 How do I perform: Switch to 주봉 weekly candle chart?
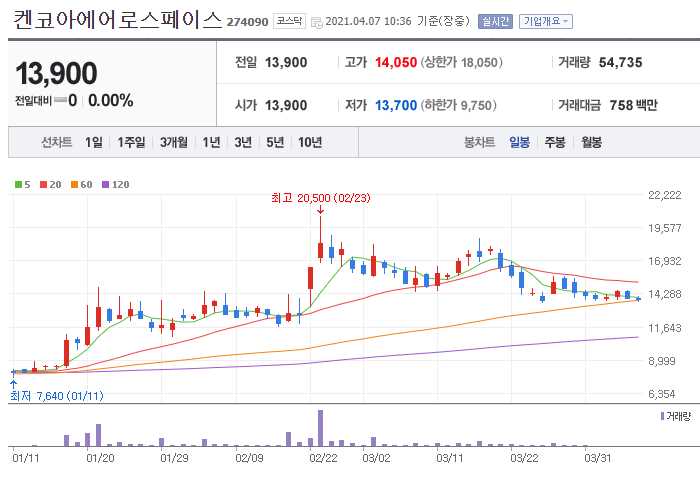click(555, 142)
